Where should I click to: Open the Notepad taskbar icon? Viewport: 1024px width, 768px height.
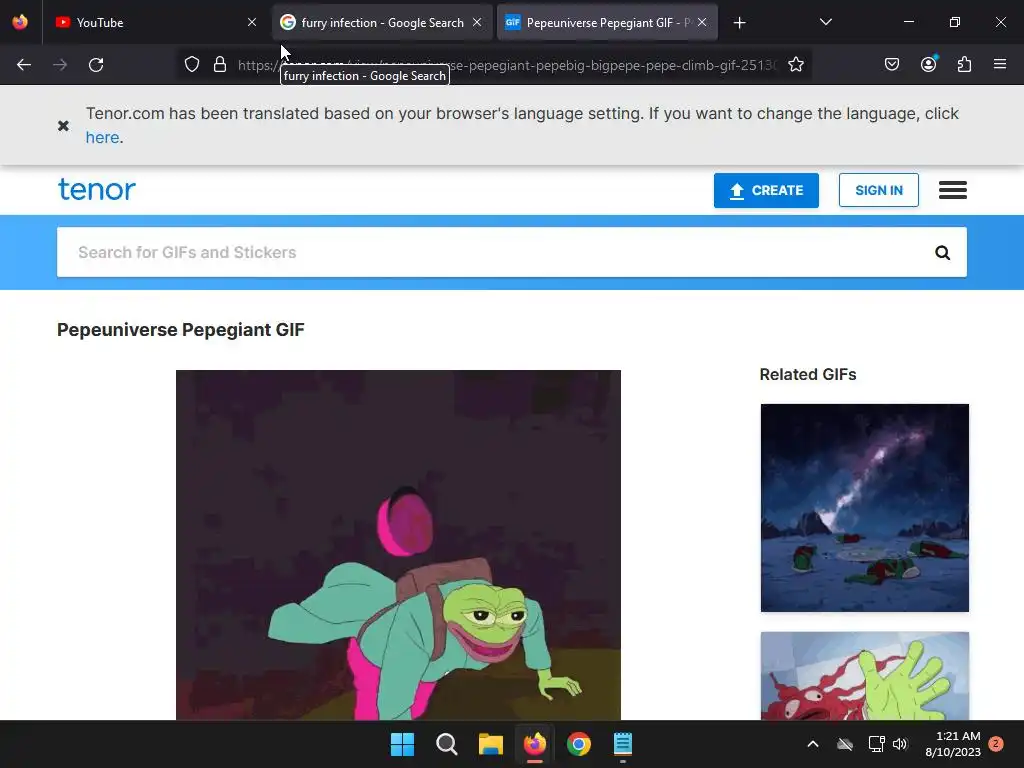pyautogui.click(x=623, y=744)
